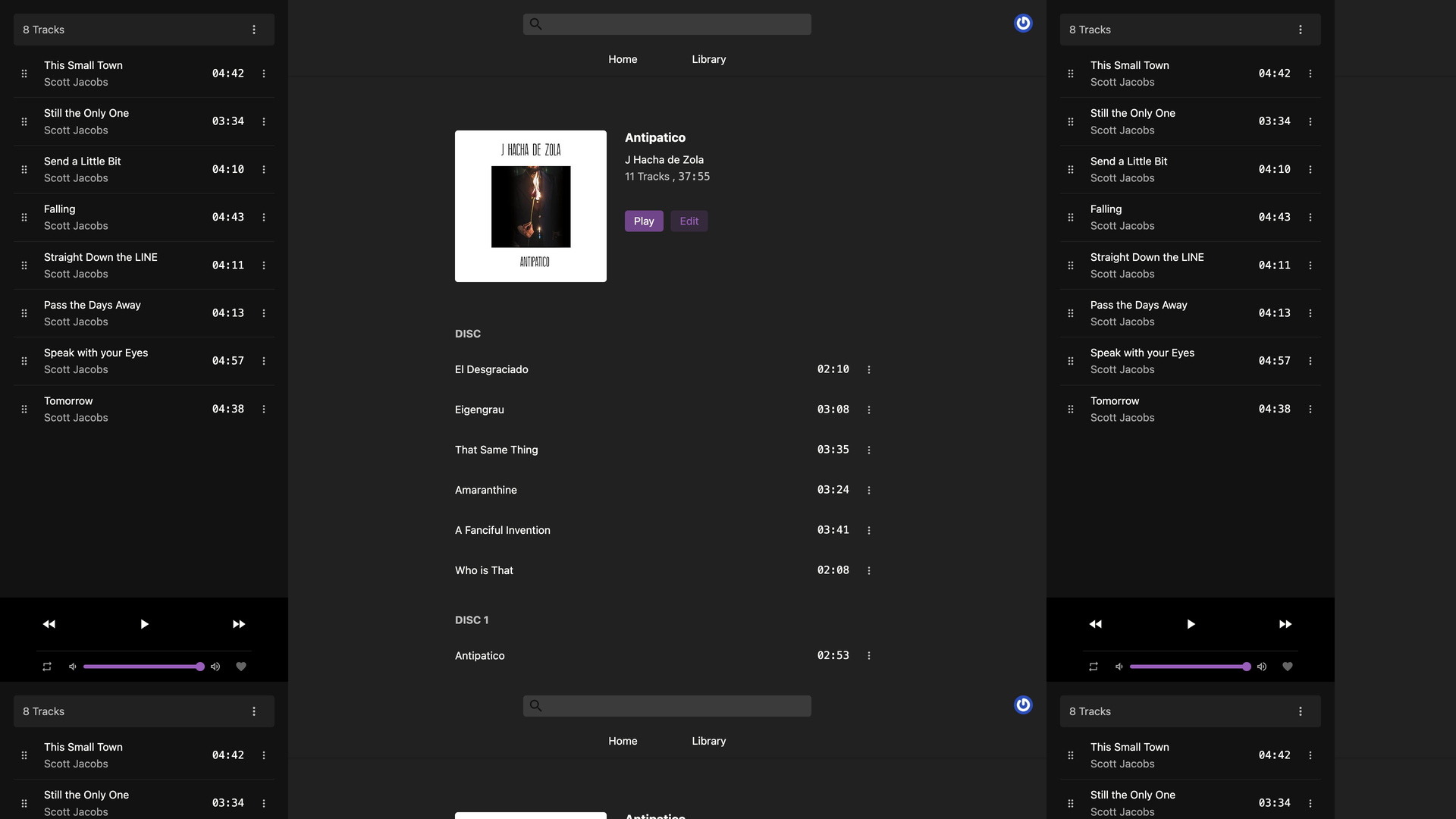This screenshot has width=1456, height=819.
Task: Start playback in the left player
Action: tap(144, 624)
